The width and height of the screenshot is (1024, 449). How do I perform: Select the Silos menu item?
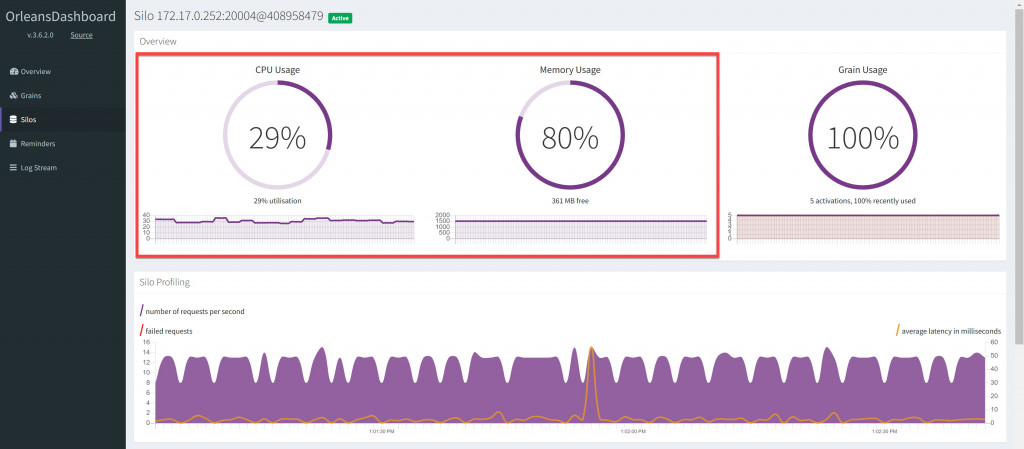coord(63,120)
